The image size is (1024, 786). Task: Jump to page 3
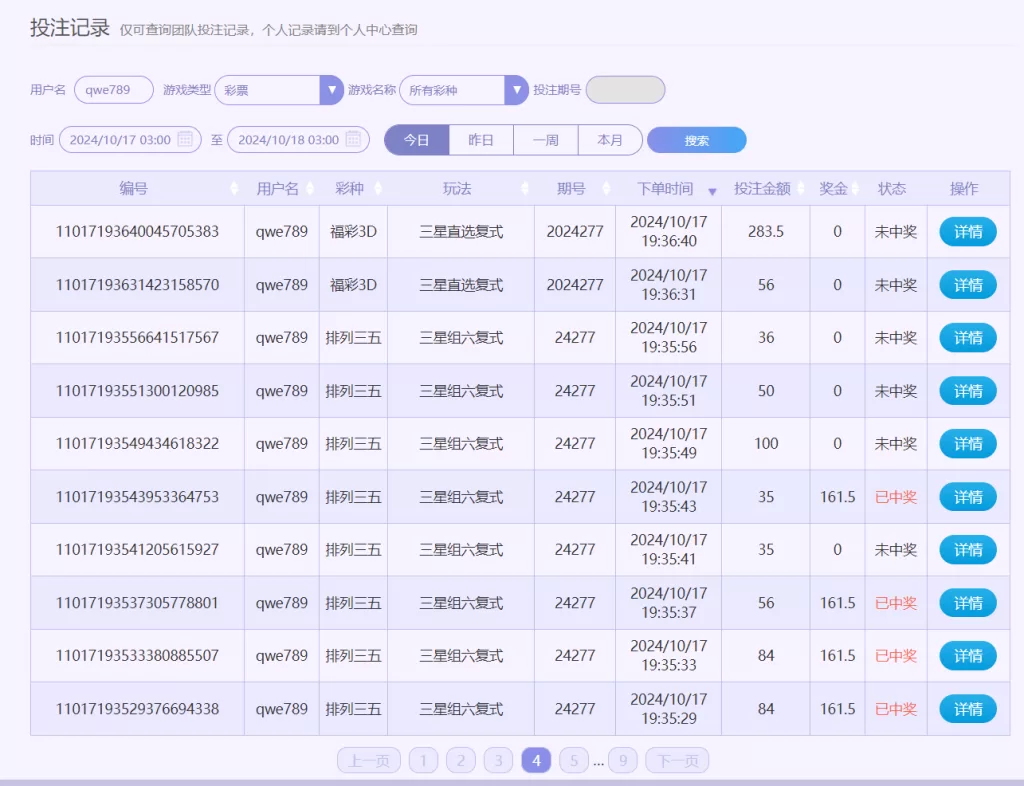point(498,761)
